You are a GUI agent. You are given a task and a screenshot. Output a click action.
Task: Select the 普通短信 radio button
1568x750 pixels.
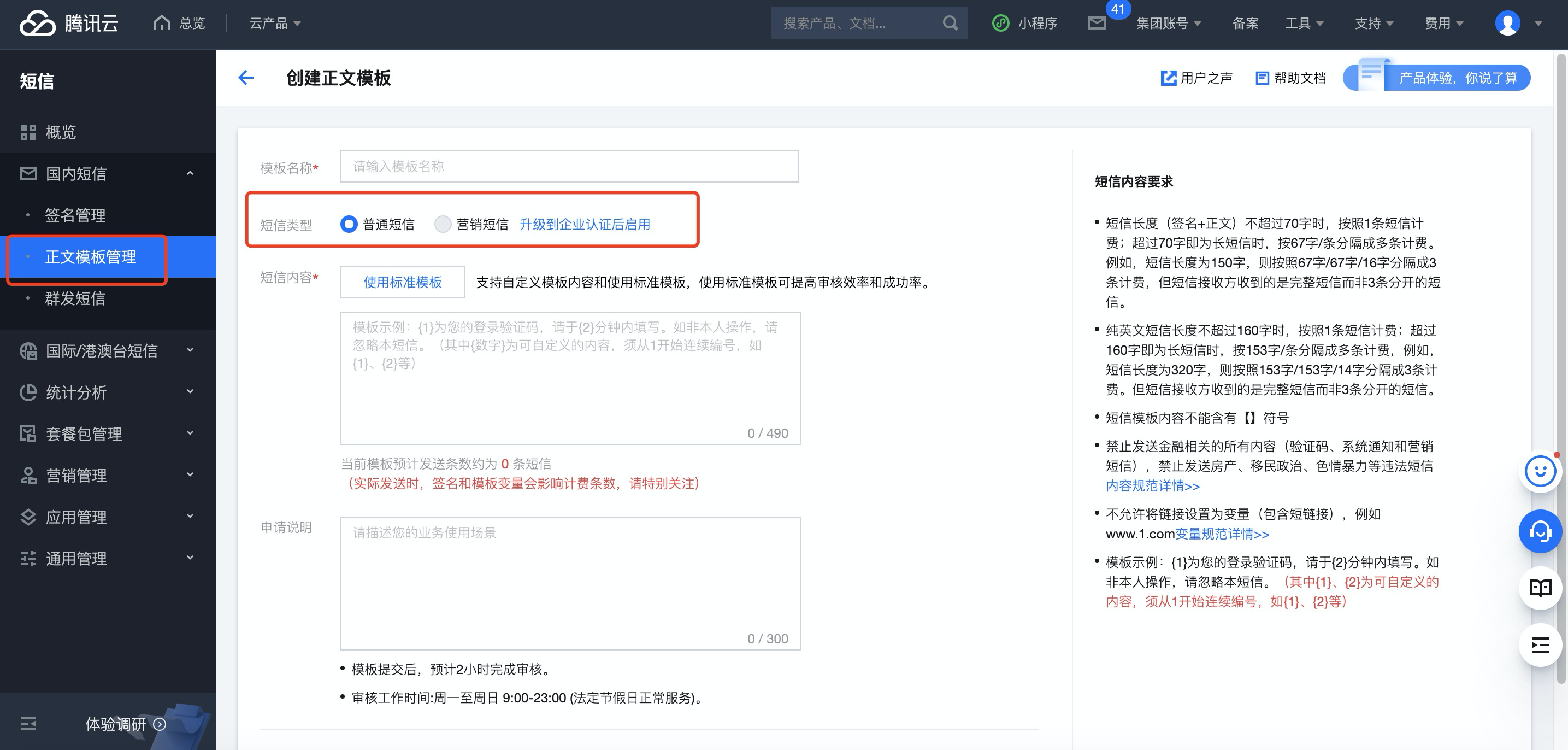click(x=349, y=224)
